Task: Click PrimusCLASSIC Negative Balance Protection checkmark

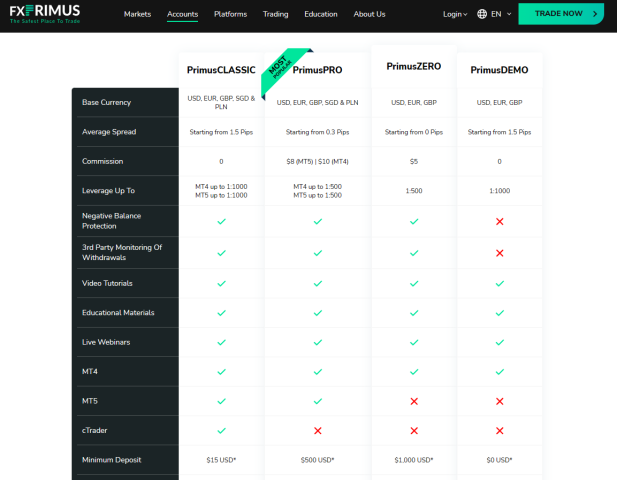Action: [222, 222]
